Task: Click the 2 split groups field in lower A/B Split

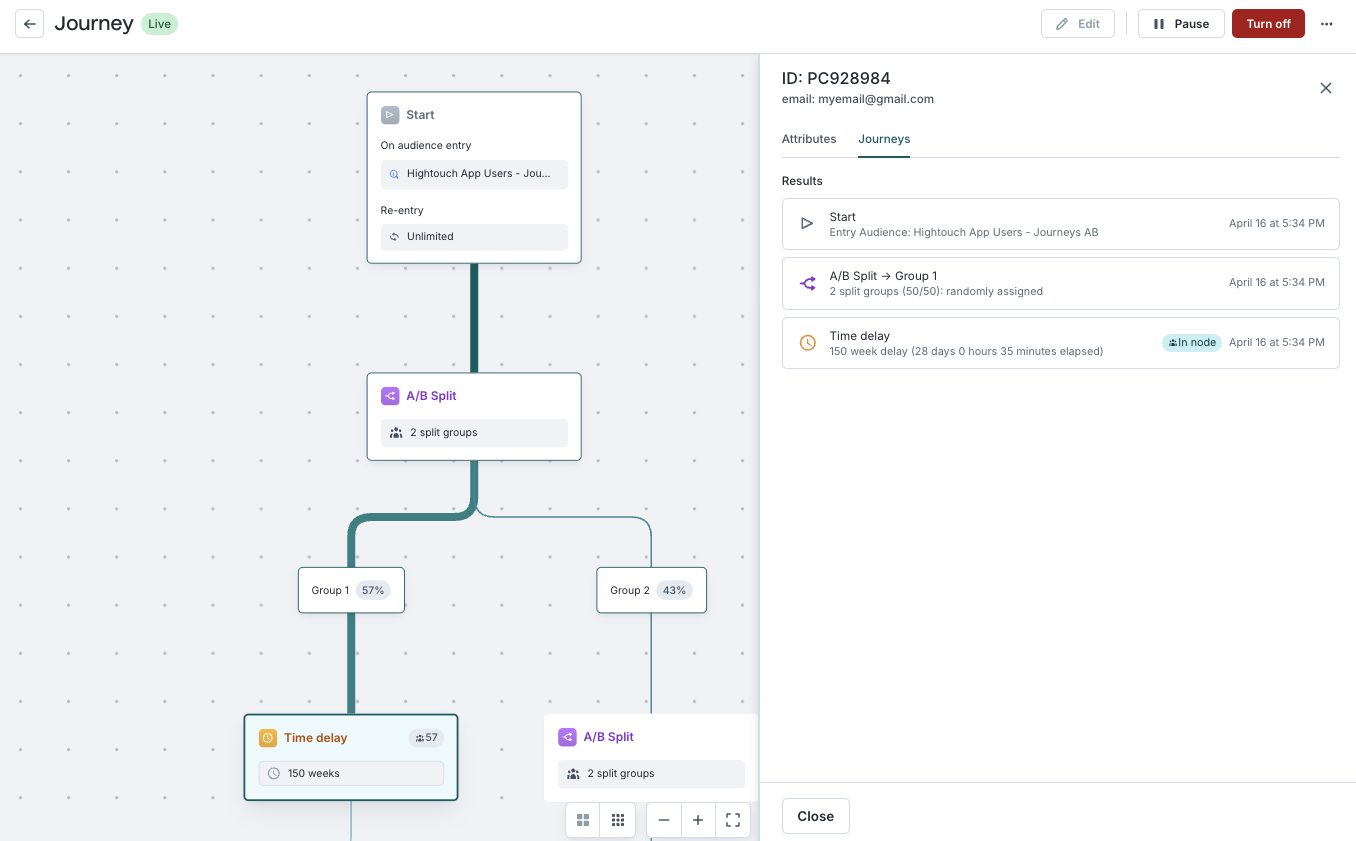Action: point(651,774)
